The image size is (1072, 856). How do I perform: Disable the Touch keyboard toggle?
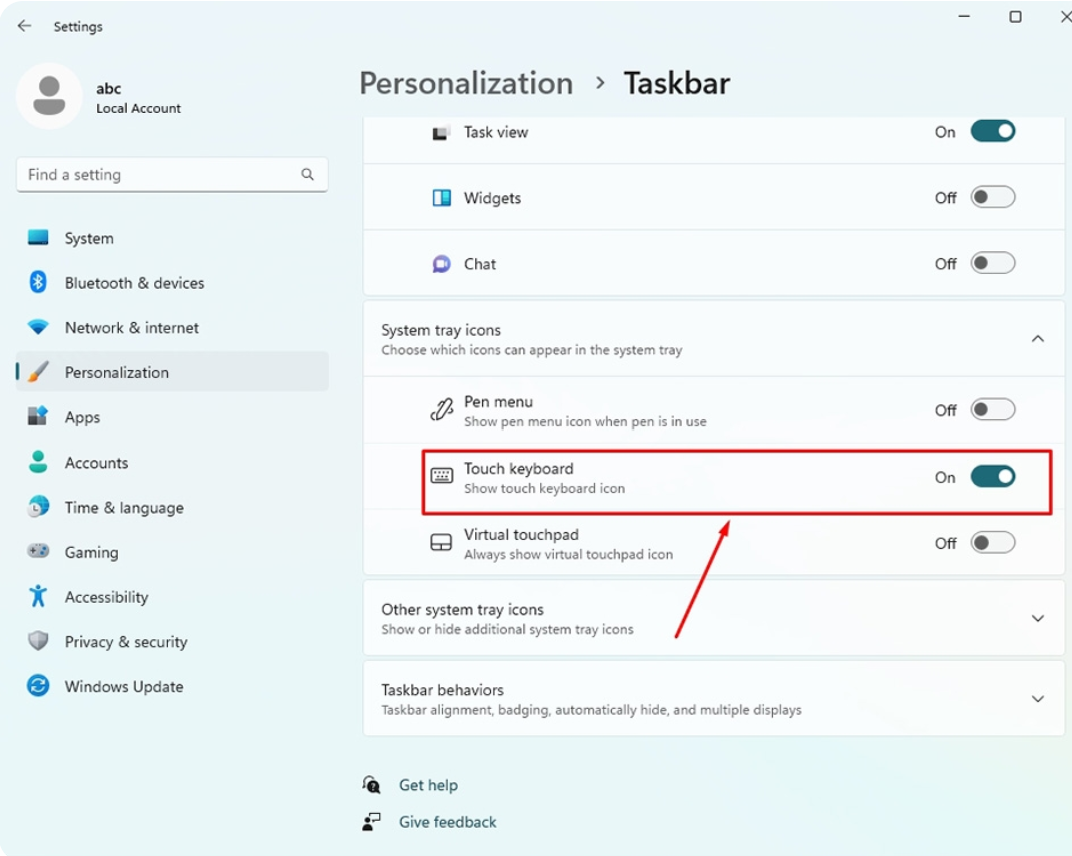coord(992,477)
